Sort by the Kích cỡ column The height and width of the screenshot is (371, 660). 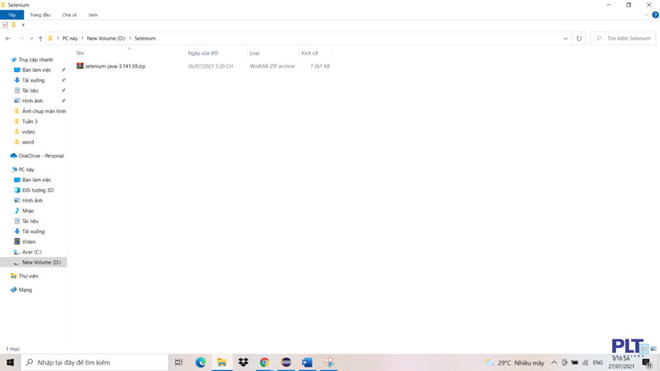tap(310, 53)
